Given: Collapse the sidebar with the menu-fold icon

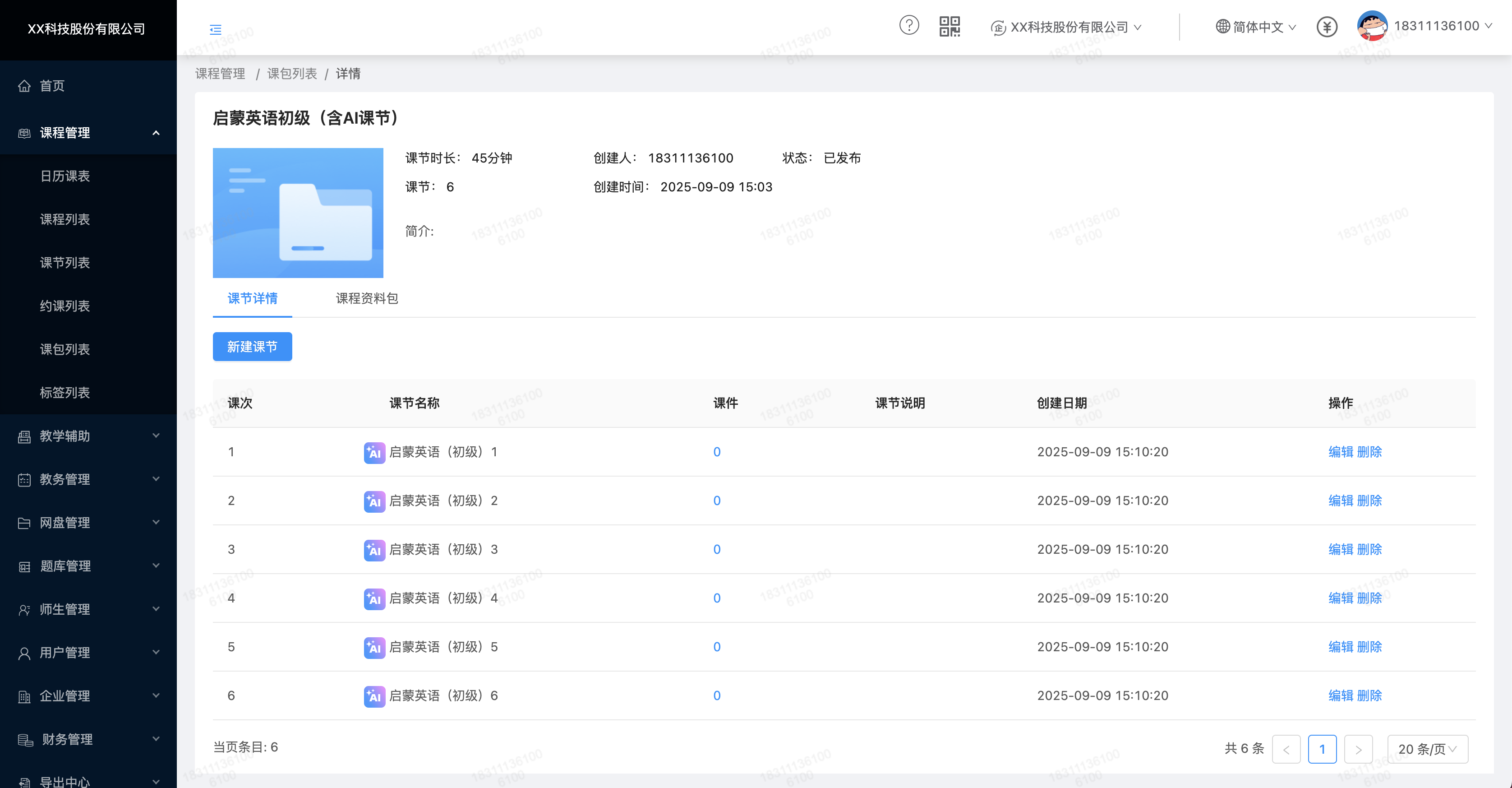Looking at the screenshot, I should coord(216,29).
